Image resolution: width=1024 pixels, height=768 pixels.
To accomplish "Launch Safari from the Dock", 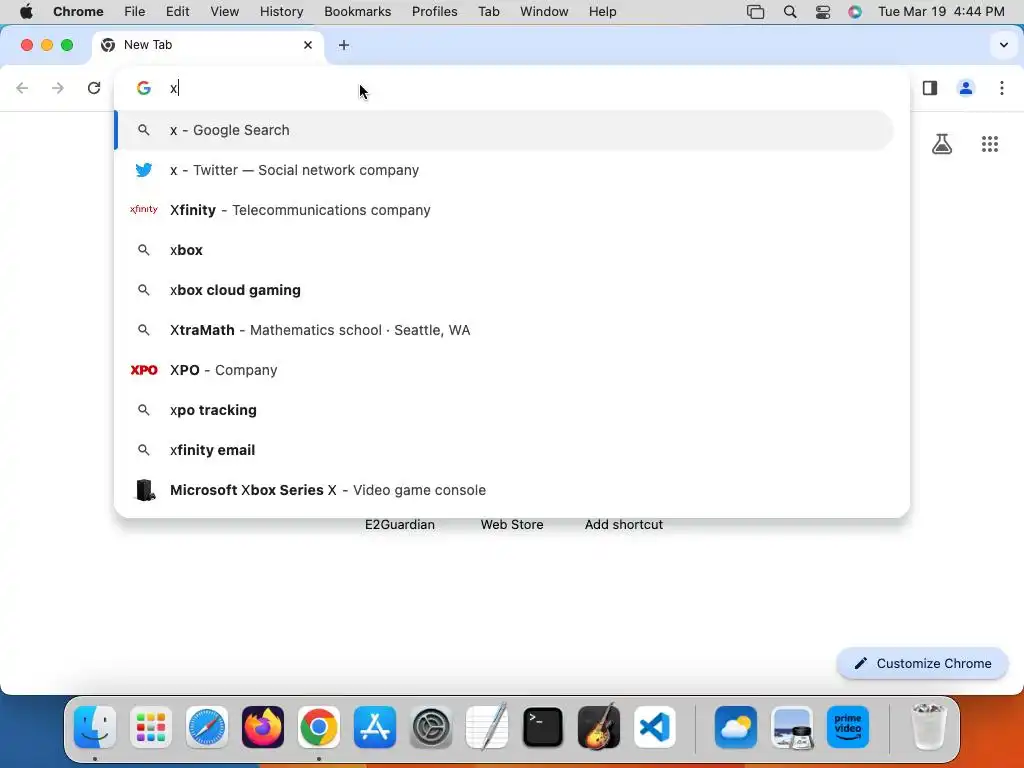I will point(207,726).
